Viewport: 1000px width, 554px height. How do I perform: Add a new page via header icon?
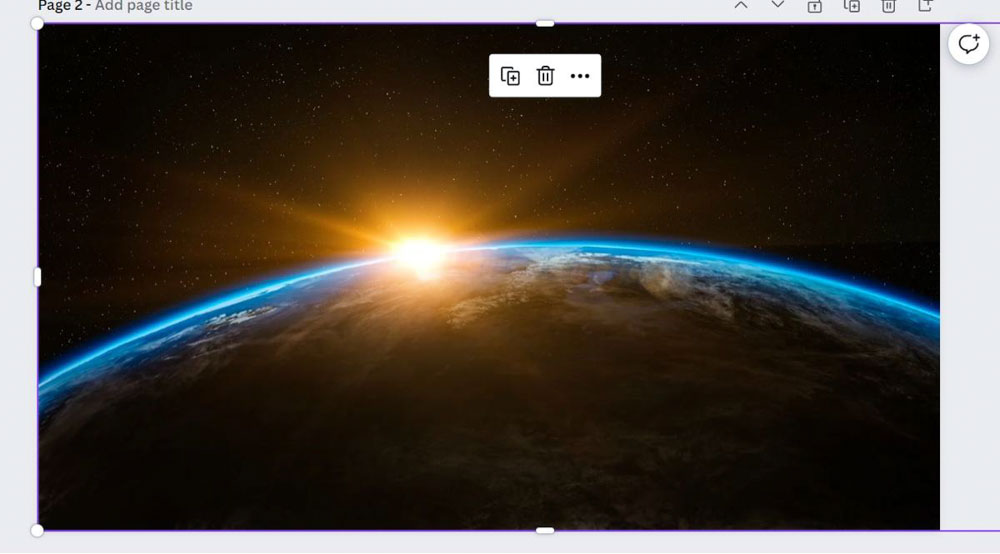925,6
